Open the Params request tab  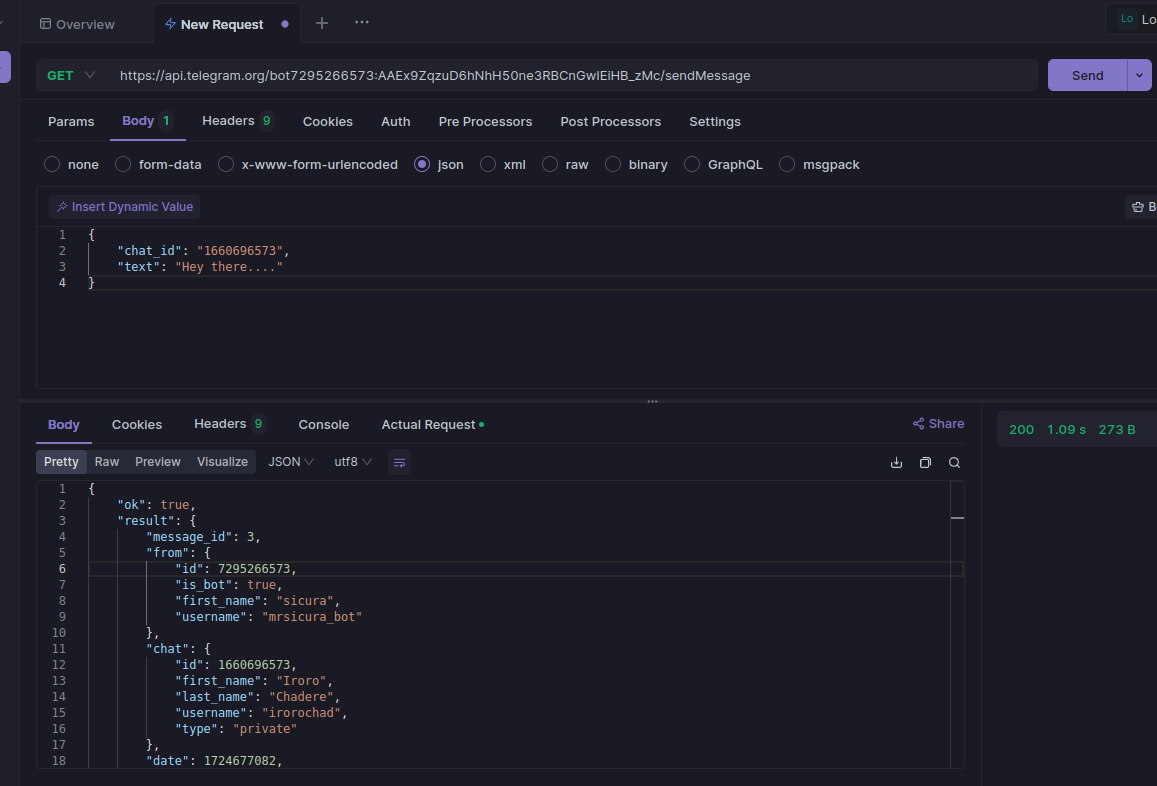coord(71,122)
